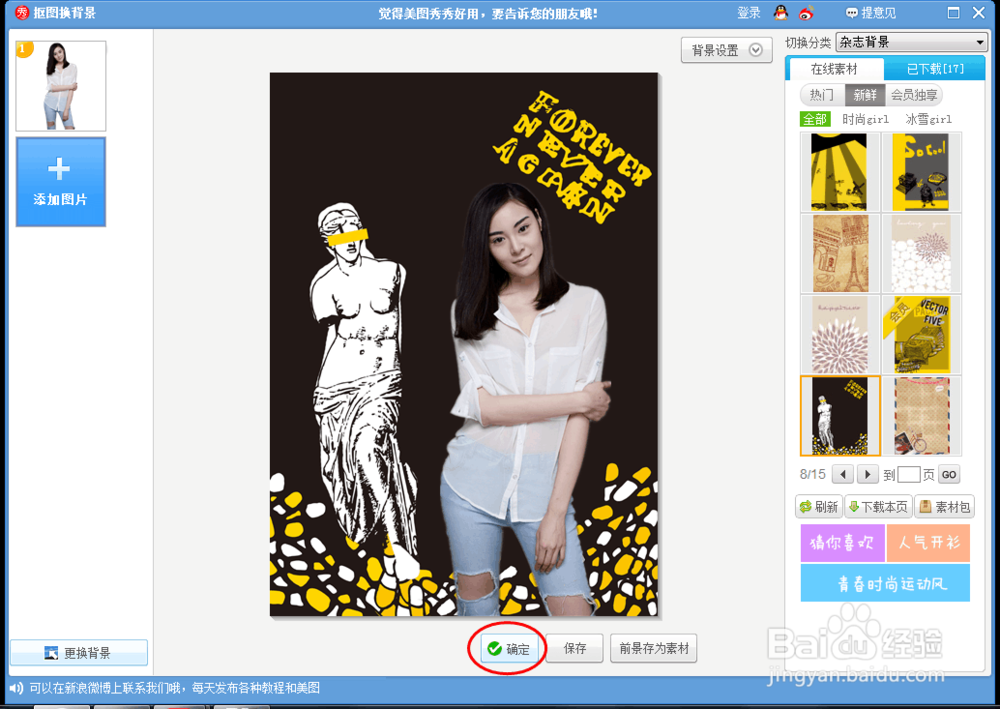The width and height of the screenshot is (1000, 709).
Task: Select 会员独享 filter tab
Action: 914,95
